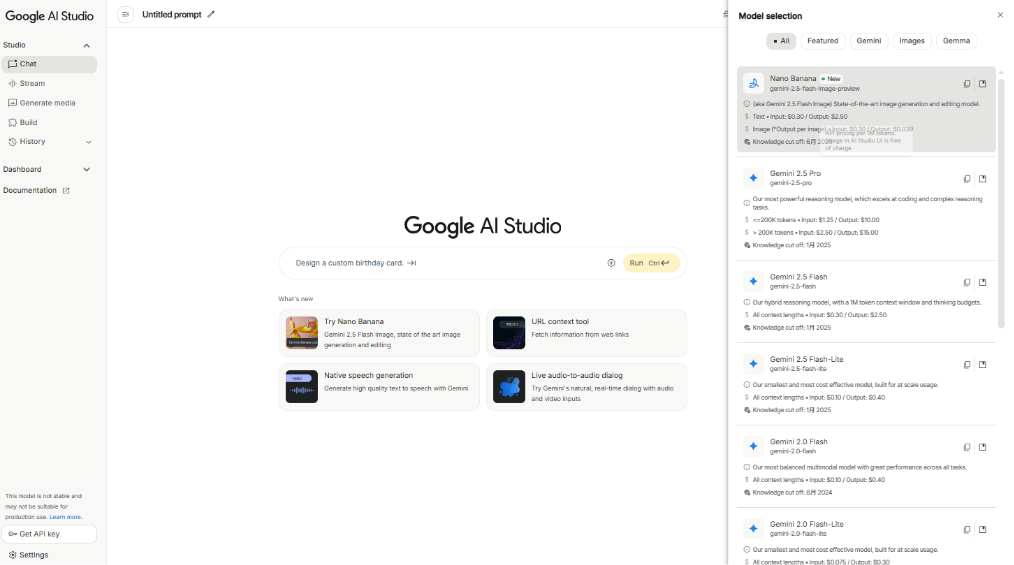This screenshot has height=565, width=1014.
Task: Click the Learn more link in the sidebar
Action: pos(65,517)
